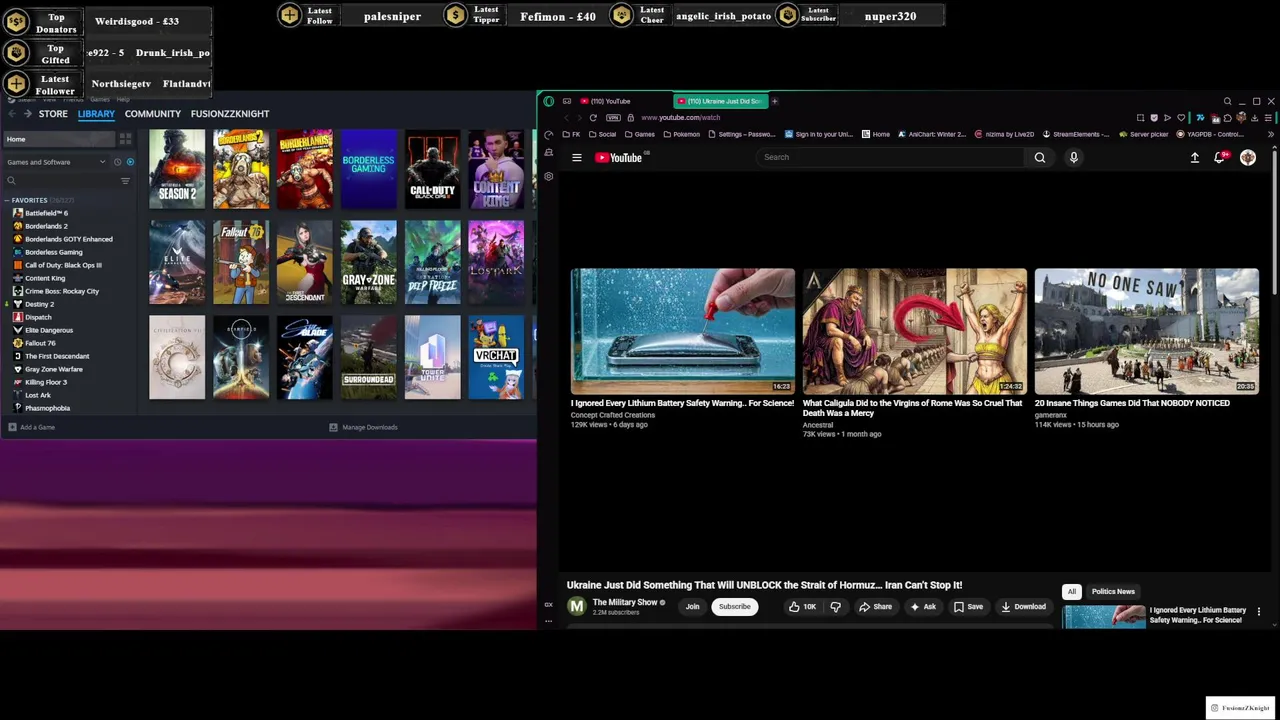
Task: Open the browser downloads icon
Action: tap(1254, 118)
